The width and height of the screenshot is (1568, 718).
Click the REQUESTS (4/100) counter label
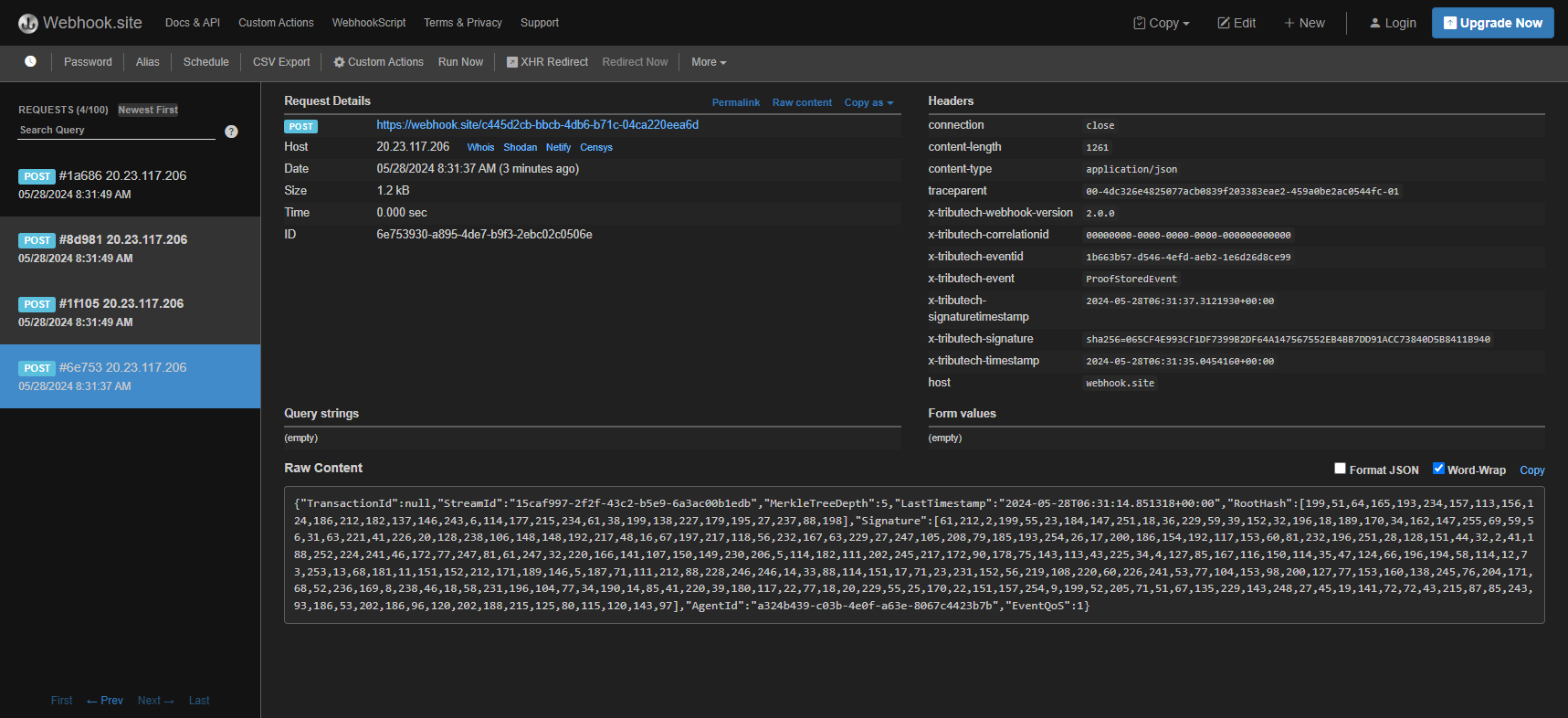coord(63,110)
